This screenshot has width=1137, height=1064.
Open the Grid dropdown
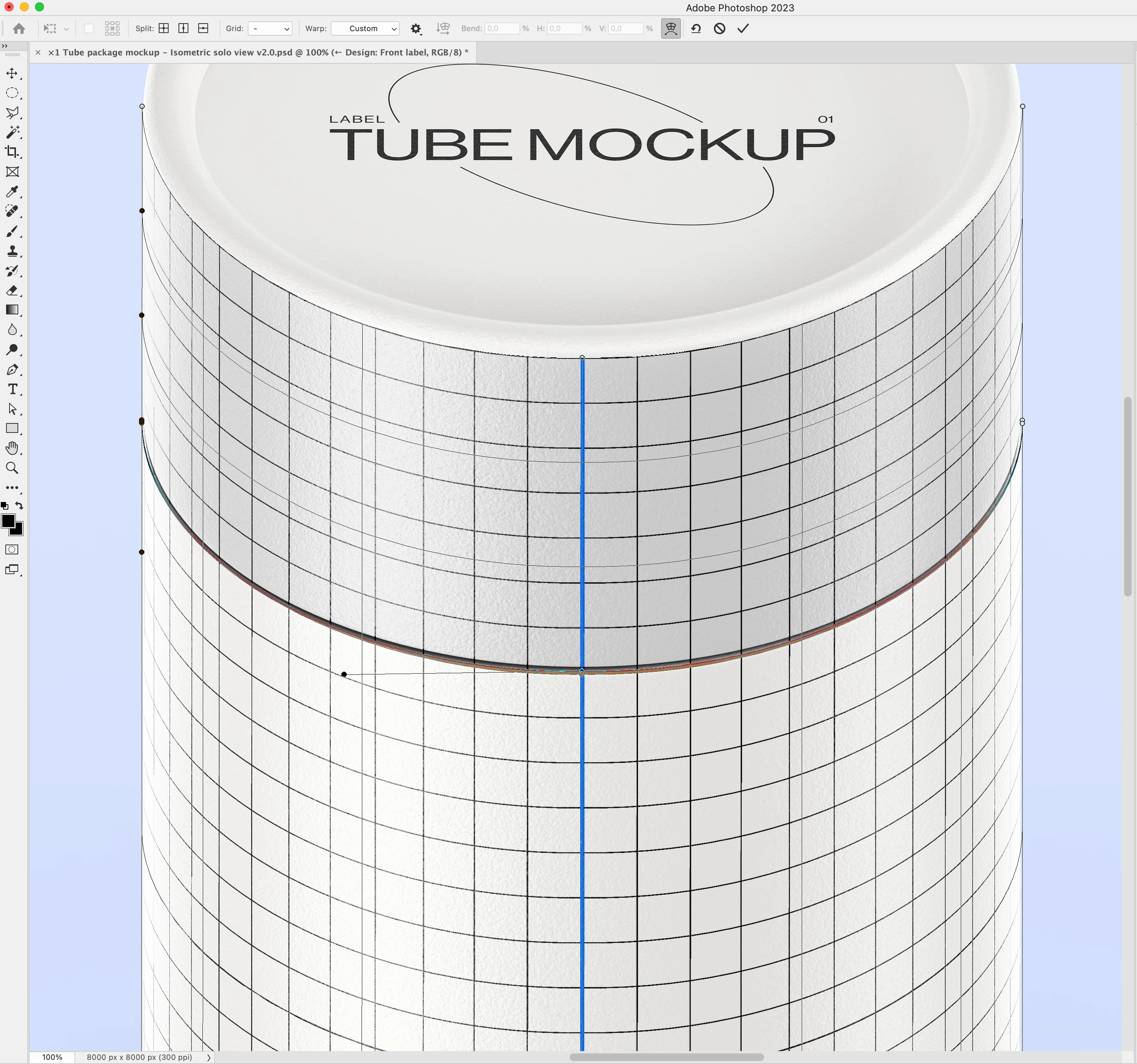tap(270, 28)
